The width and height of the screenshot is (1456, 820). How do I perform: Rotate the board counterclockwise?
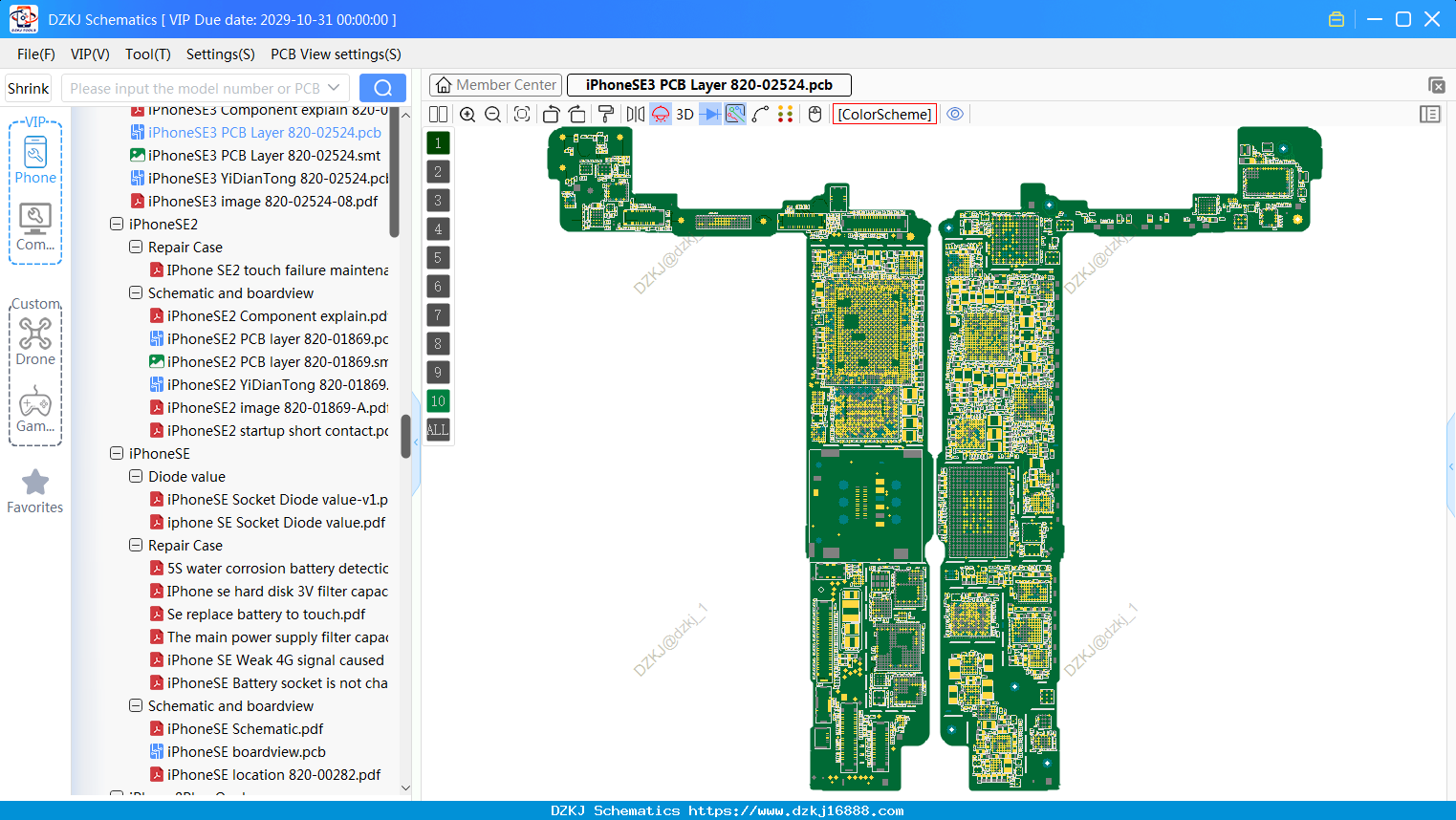(x=551, y=114)
